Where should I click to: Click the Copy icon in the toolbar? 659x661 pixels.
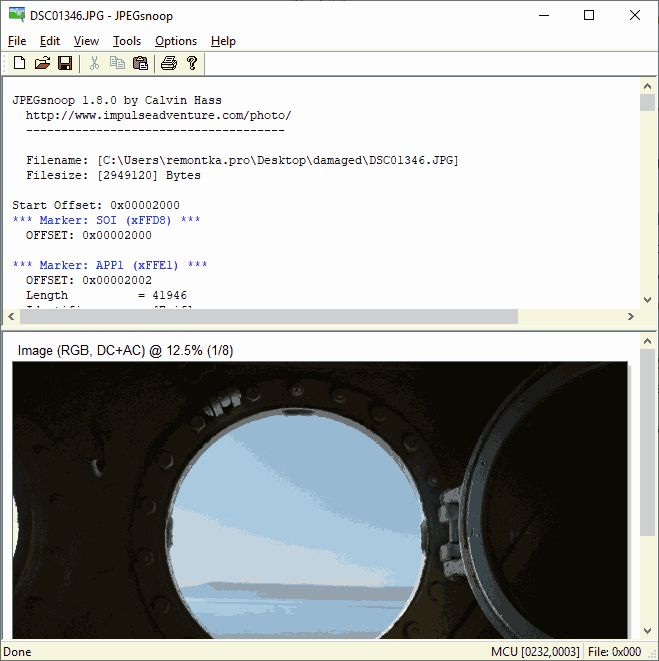(117, 64)
